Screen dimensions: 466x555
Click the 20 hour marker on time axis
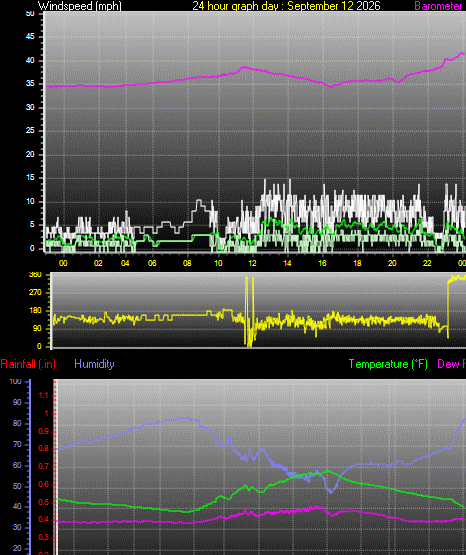[392, 263]
